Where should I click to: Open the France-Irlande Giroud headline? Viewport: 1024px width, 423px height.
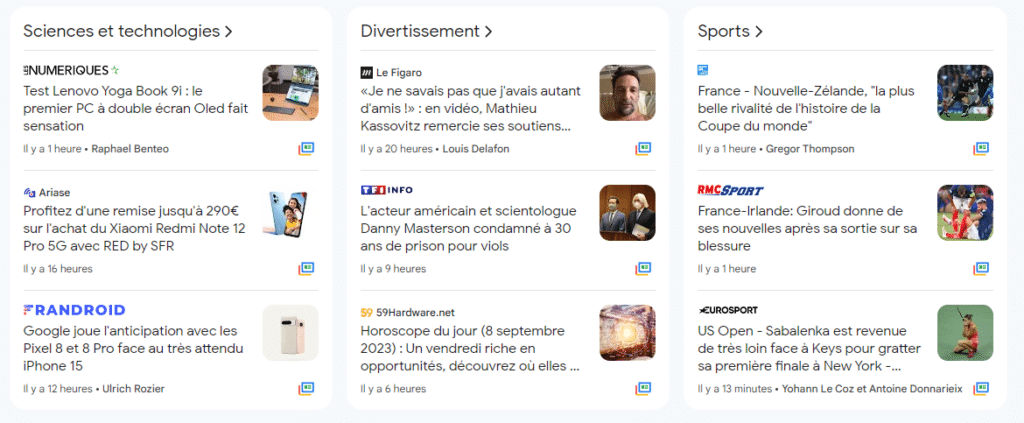tap(805, 228)
